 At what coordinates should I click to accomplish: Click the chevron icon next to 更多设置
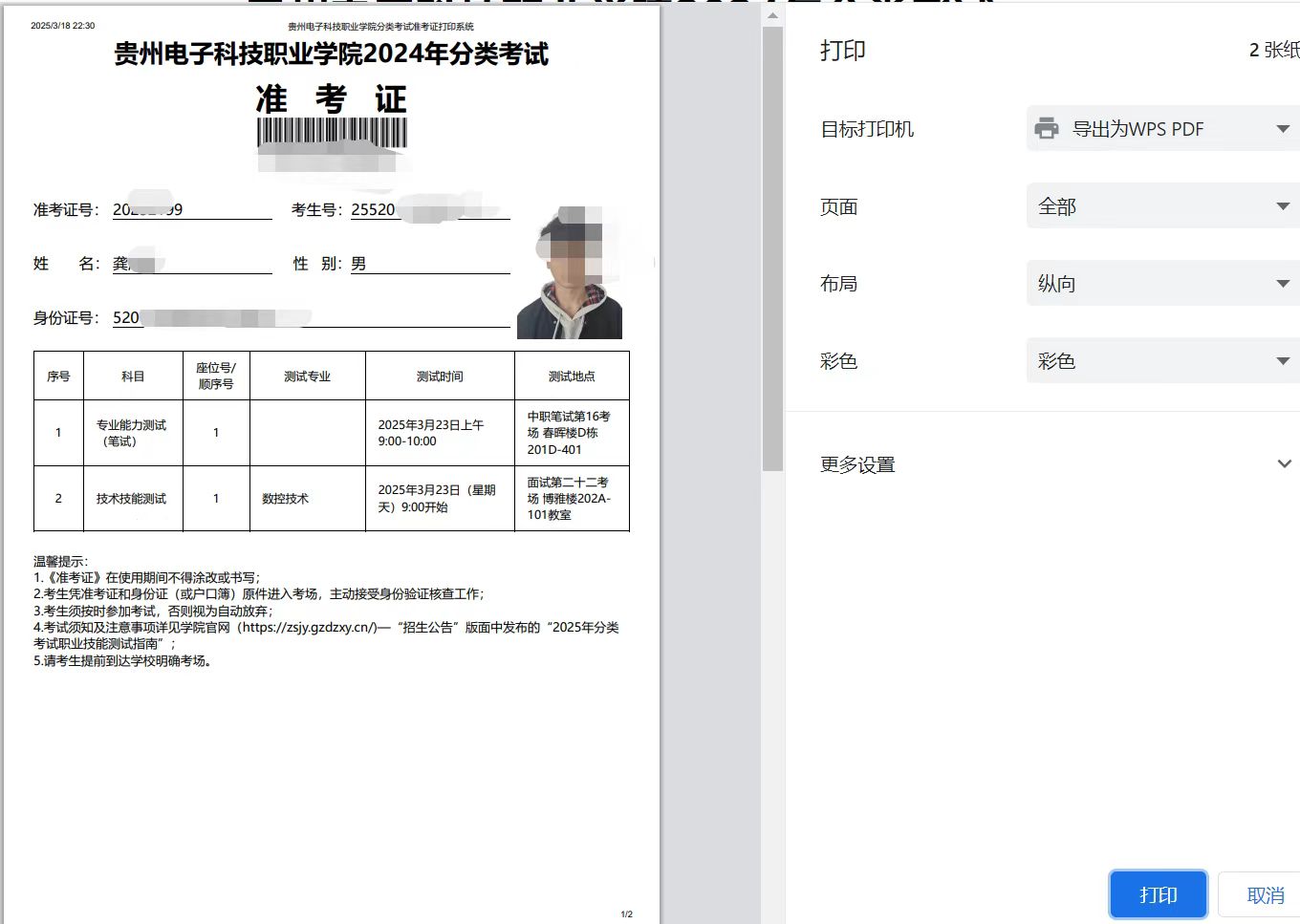[1284, 464]
